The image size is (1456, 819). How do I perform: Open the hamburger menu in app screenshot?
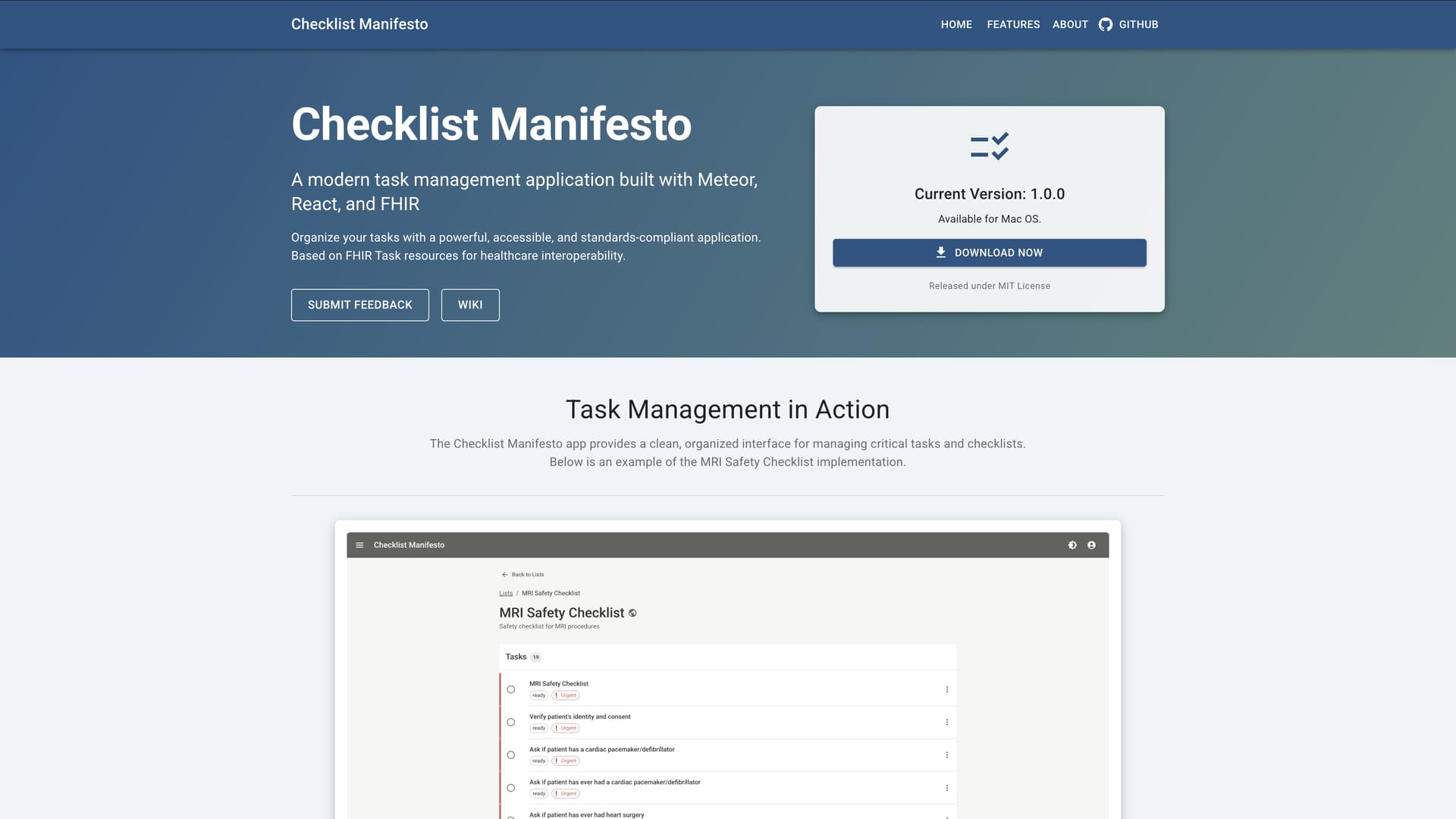(359, 545)
